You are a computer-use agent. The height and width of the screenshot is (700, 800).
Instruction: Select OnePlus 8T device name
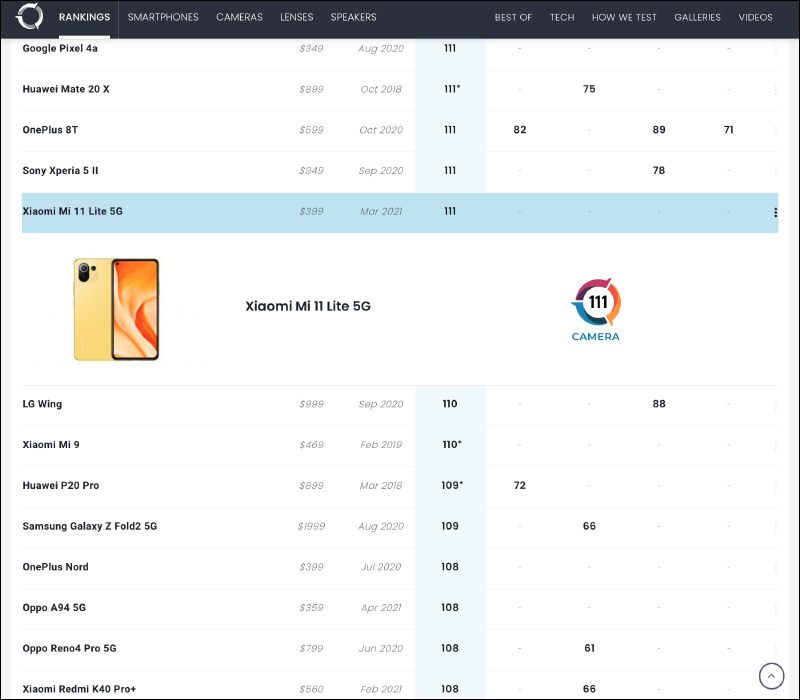click(x=50, y=130)
